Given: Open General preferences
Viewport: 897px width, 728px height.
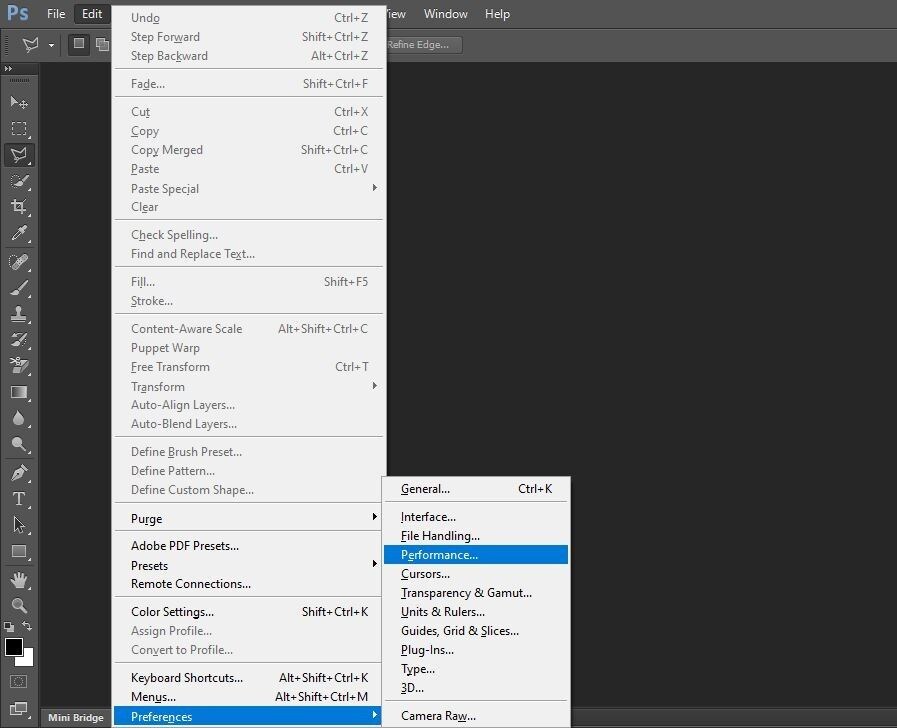Looking at the screenshot, I should (476, 488).
